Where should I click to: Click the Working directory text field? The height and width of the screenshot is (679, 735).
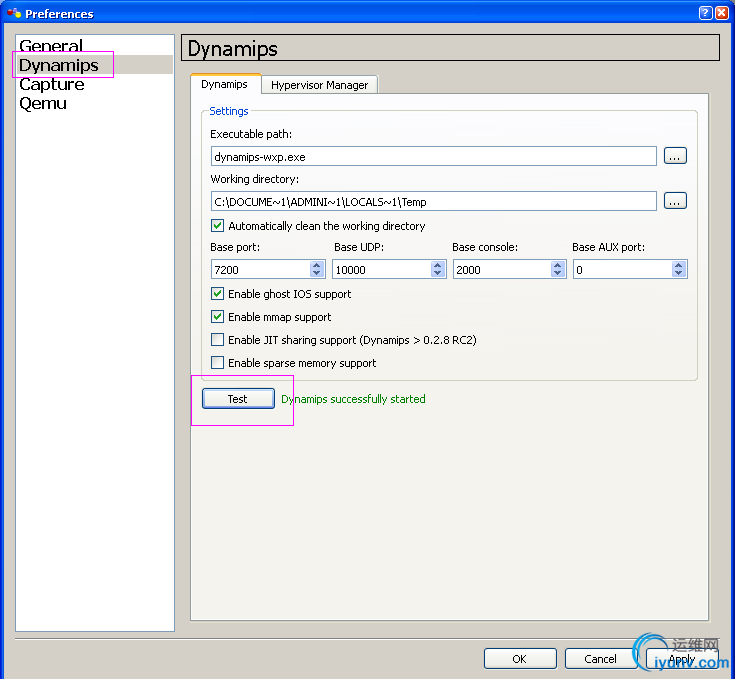point(433,201)
